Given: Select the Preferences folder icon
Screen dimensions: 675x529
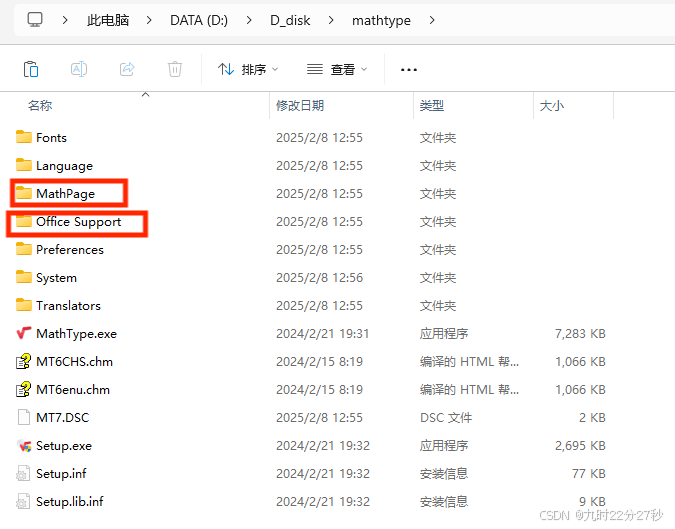Looking at the screenshot, I should 24,249.
